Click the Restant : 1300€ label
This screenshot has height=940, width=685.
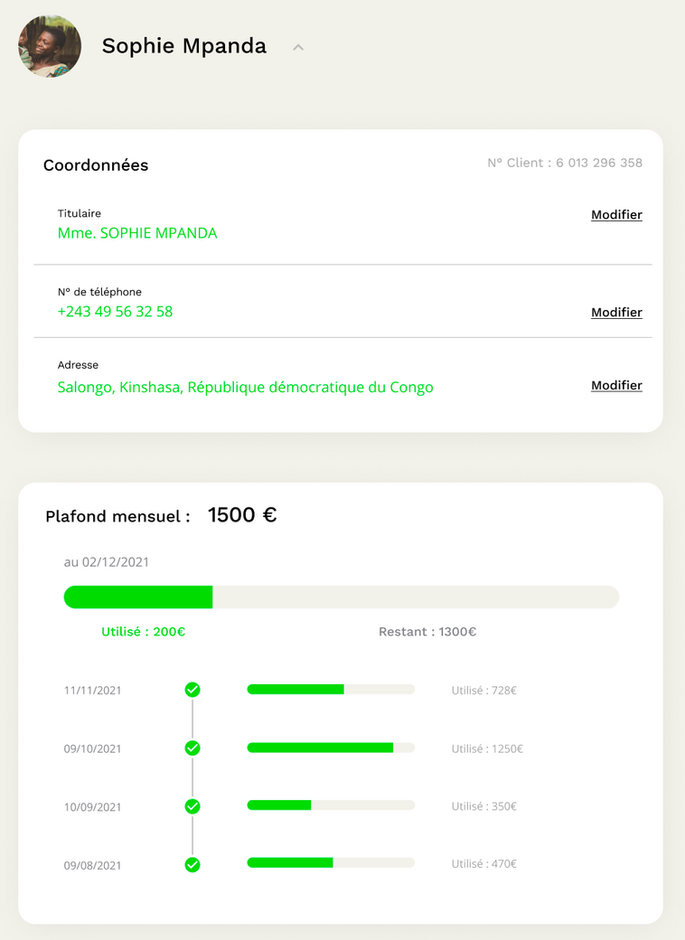coord(427,632)
